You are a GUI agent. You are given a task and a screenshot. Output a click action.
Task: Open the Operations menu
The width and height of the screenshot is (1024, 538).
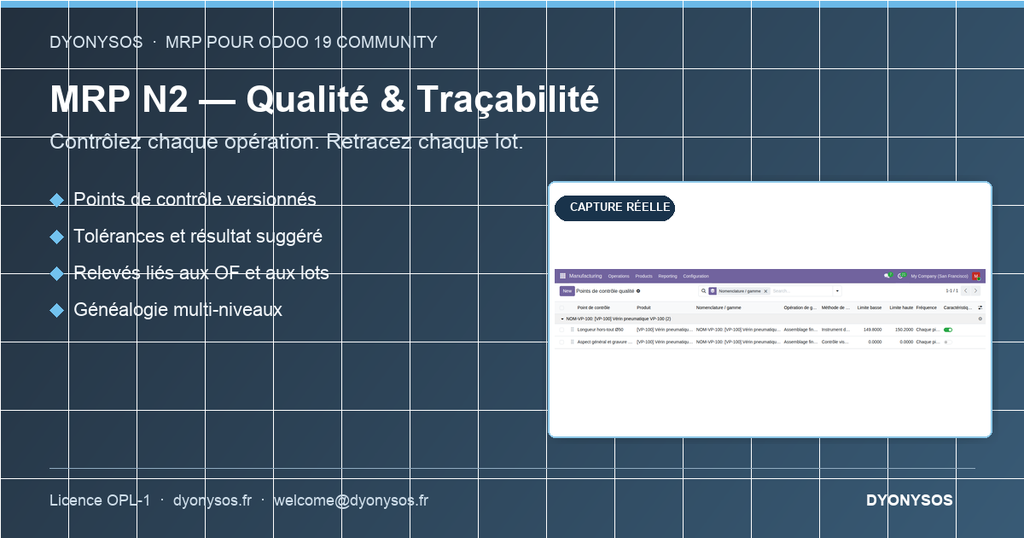point(618,276)
